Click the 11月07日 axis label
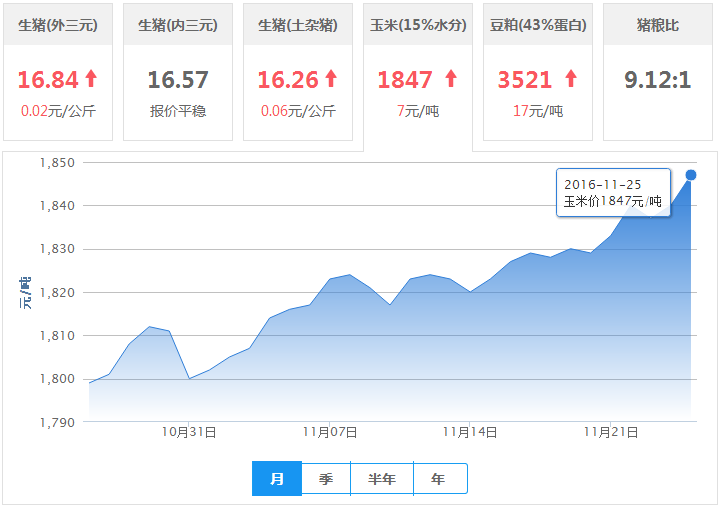This screenshot has width=726, height=514. click(330, 432)
